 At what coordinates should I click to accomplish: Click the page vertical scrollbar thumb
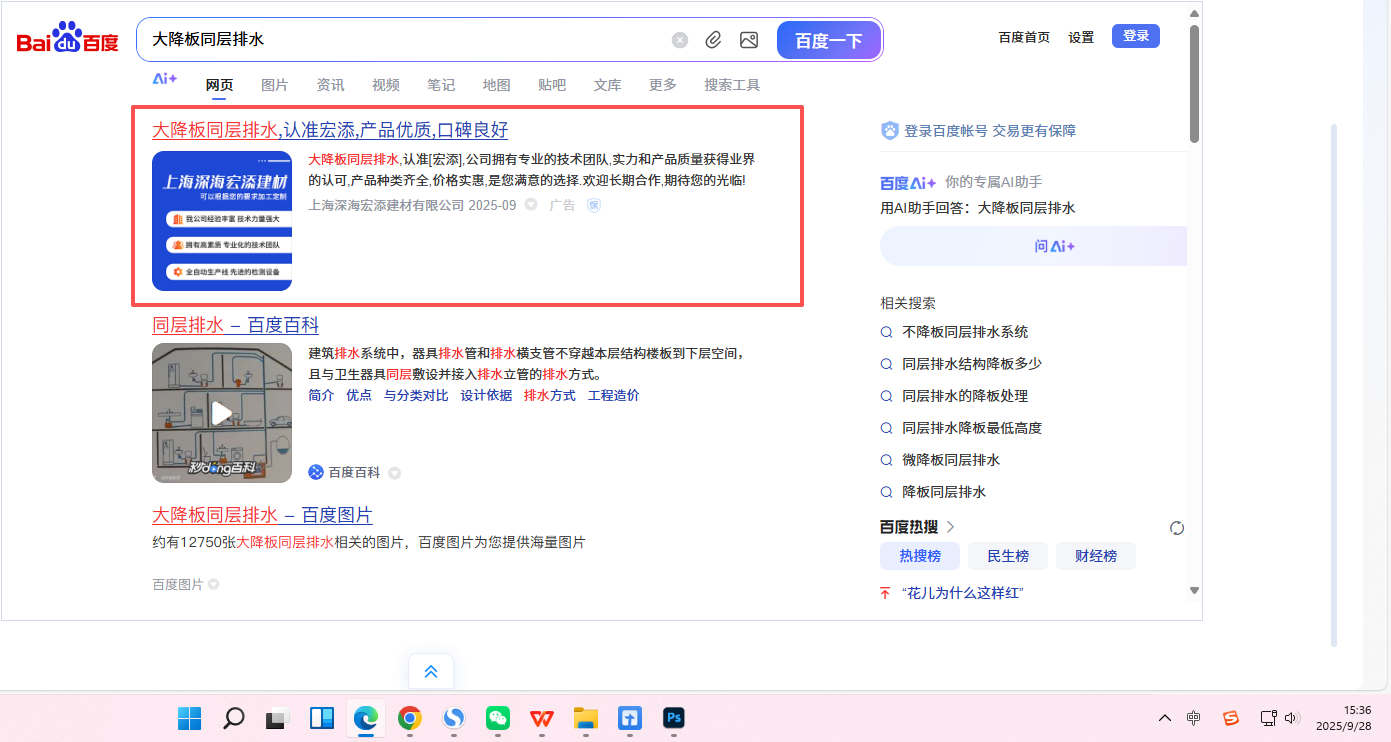click(1194, 85)
